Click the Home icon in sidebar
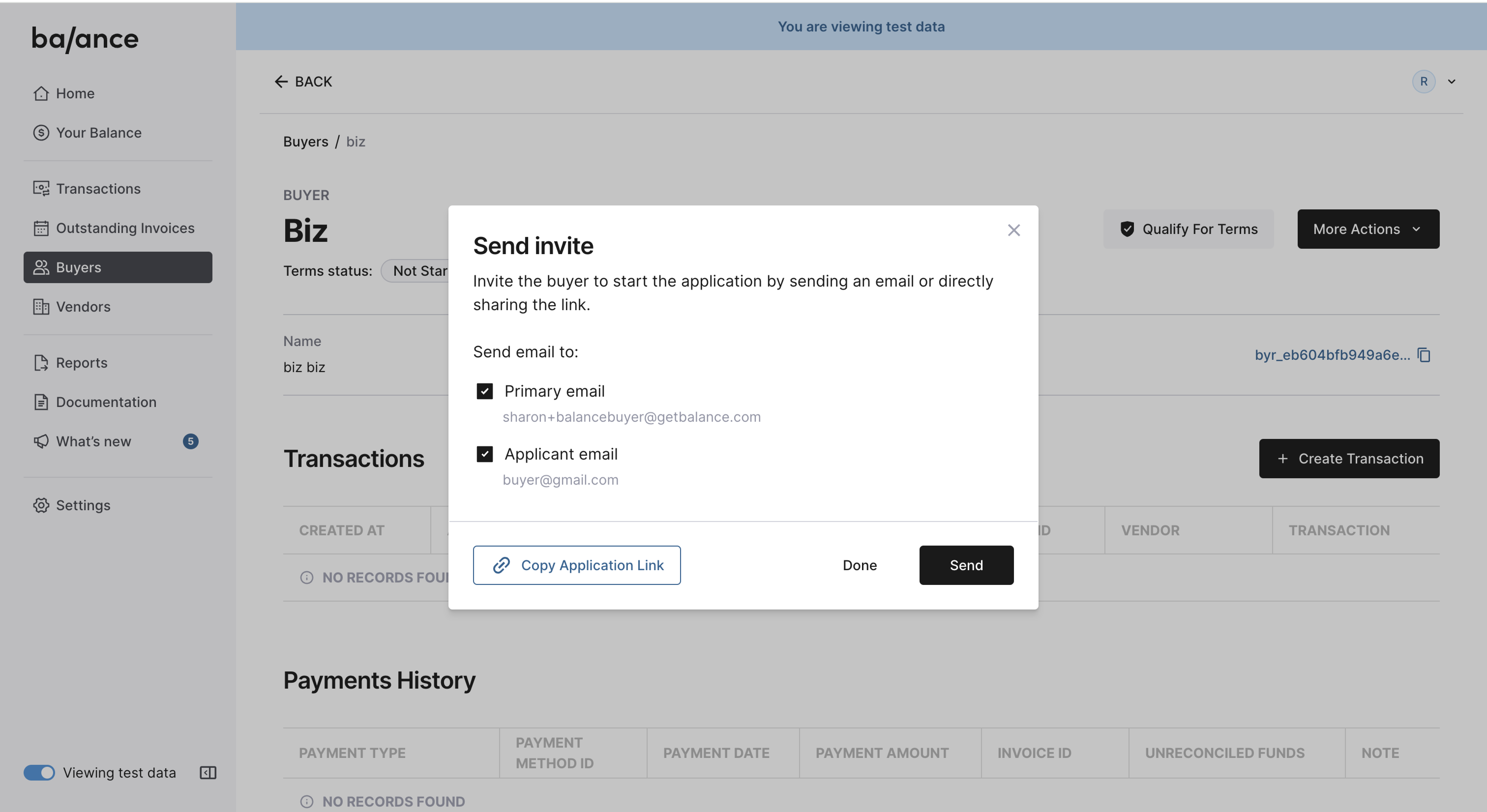The width and height of the screenshot is (1487, 812). [x=41, y=93]
